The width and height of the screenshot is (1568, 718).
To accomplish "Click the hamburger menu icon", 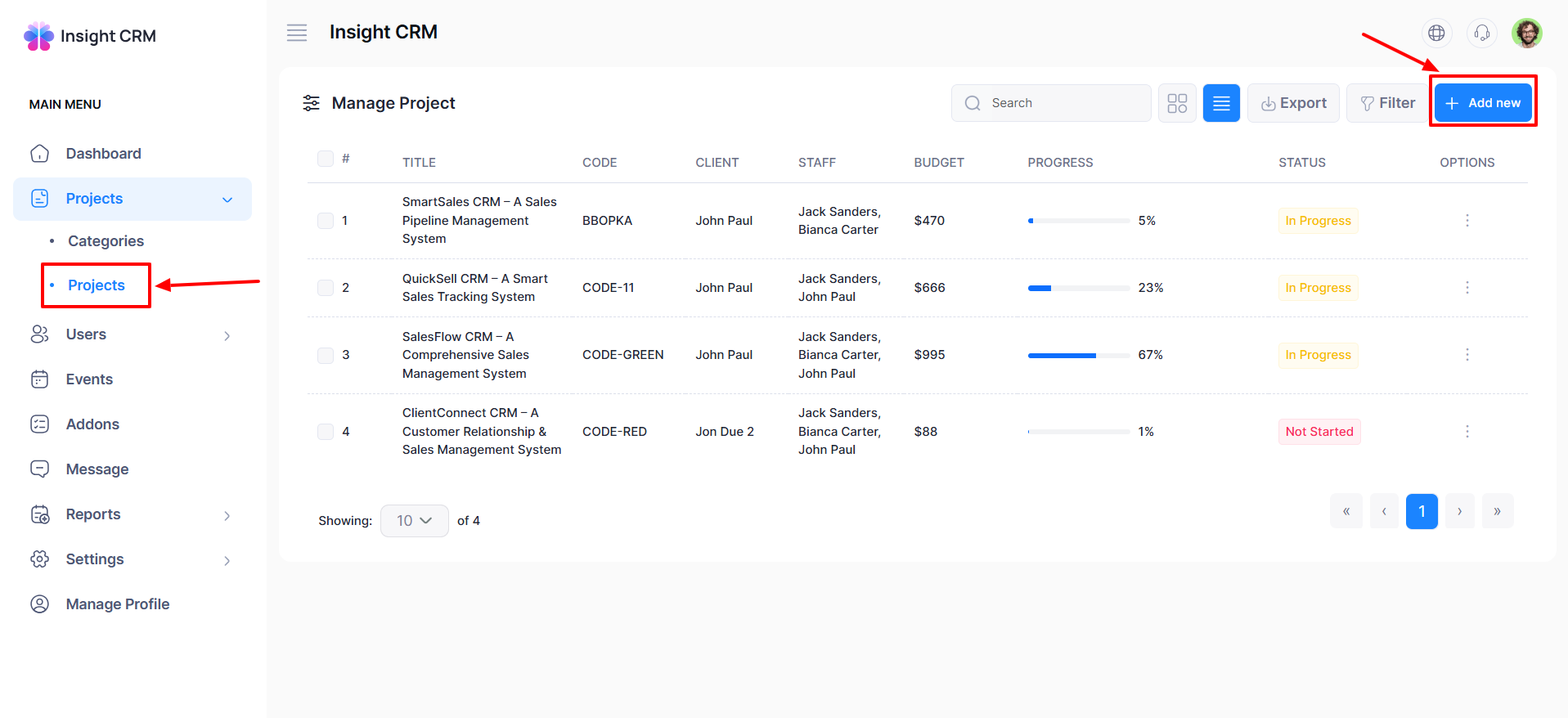I will coord(297,33).
